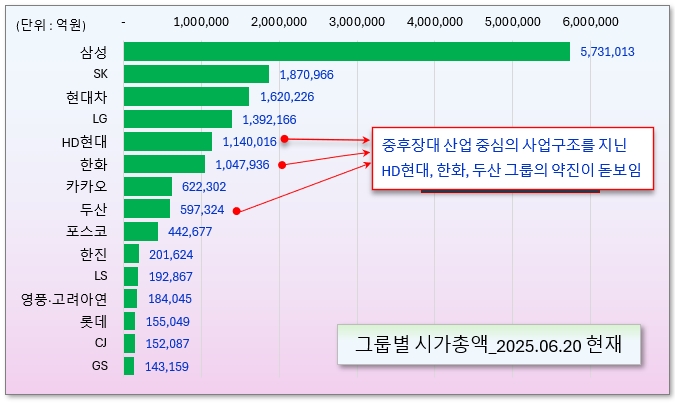Select the data label 184,045
The image size is (675, 403).
click(170, 299)
